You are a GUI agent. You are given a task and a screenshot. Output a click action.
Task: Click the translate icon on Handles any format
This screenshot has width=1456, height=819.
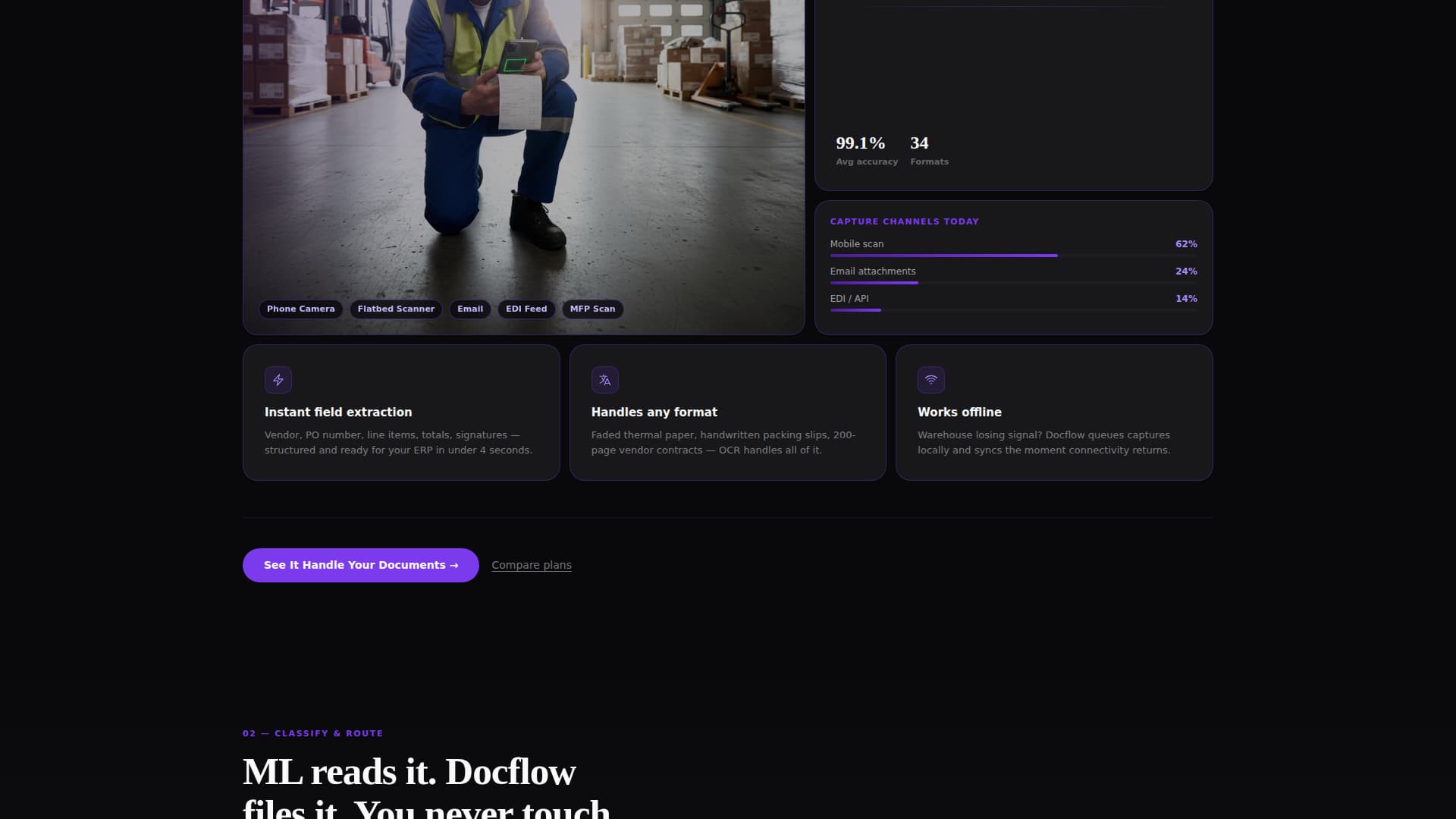(605, 380)
